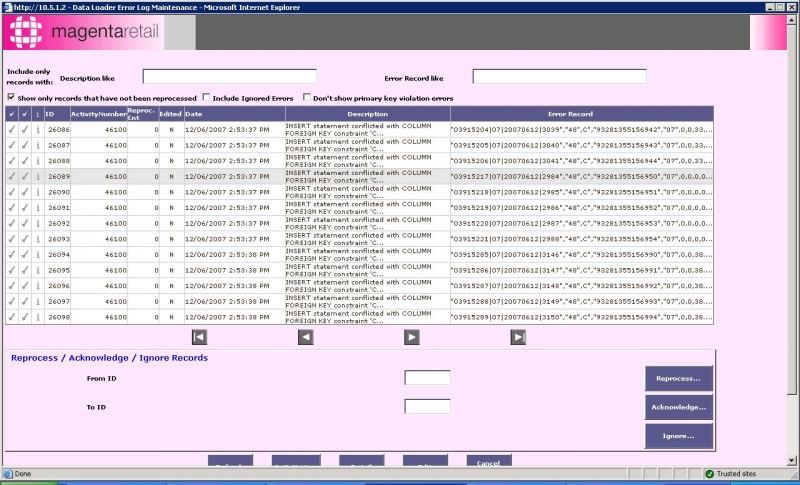Check Don't show primary key violation errors
This screenshot has width=800, height=485.
(x=307, y=97)
